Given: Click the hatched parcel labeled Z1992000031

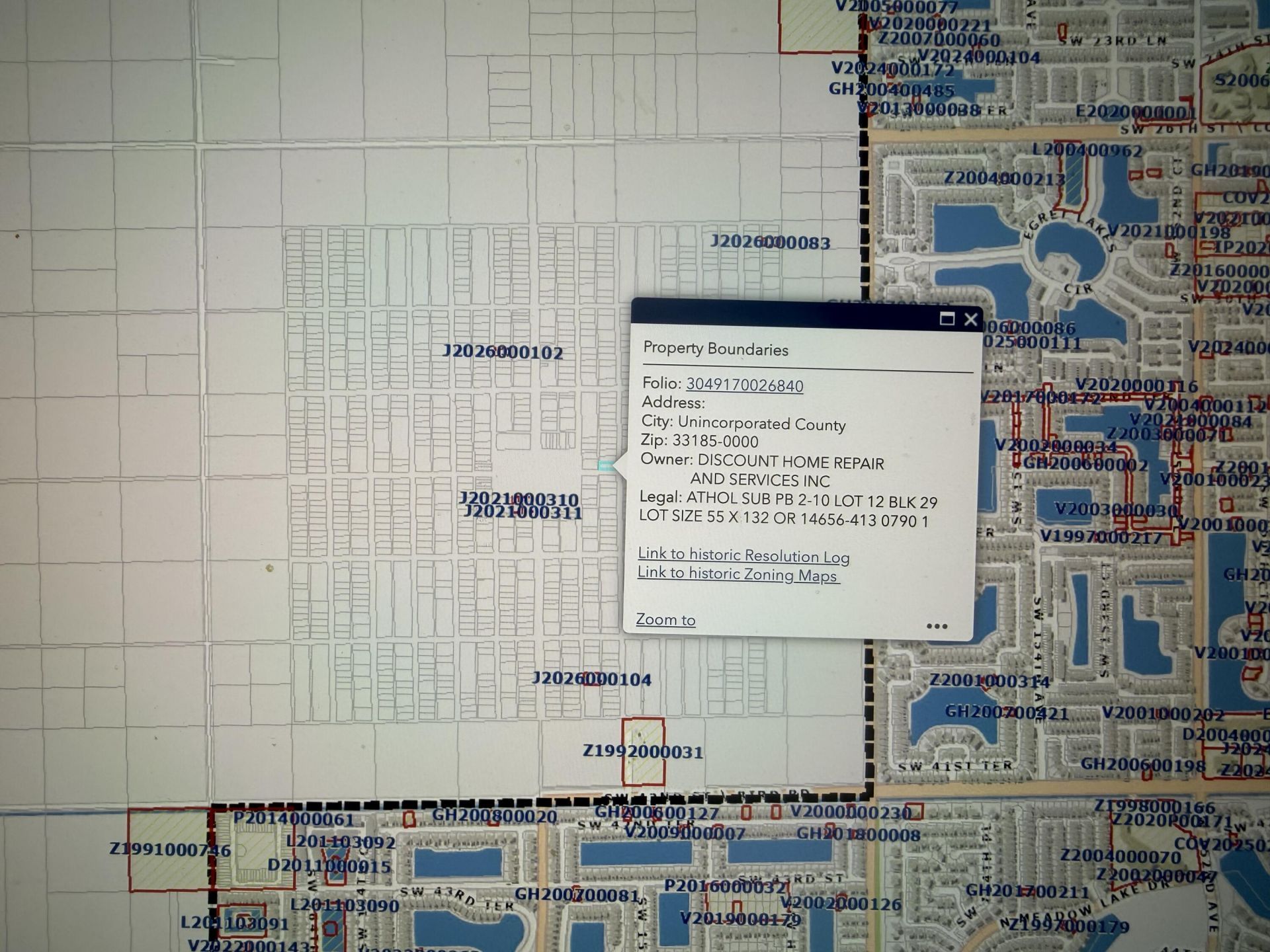Looking at the screenshot, I should click(x=643, y=734).
